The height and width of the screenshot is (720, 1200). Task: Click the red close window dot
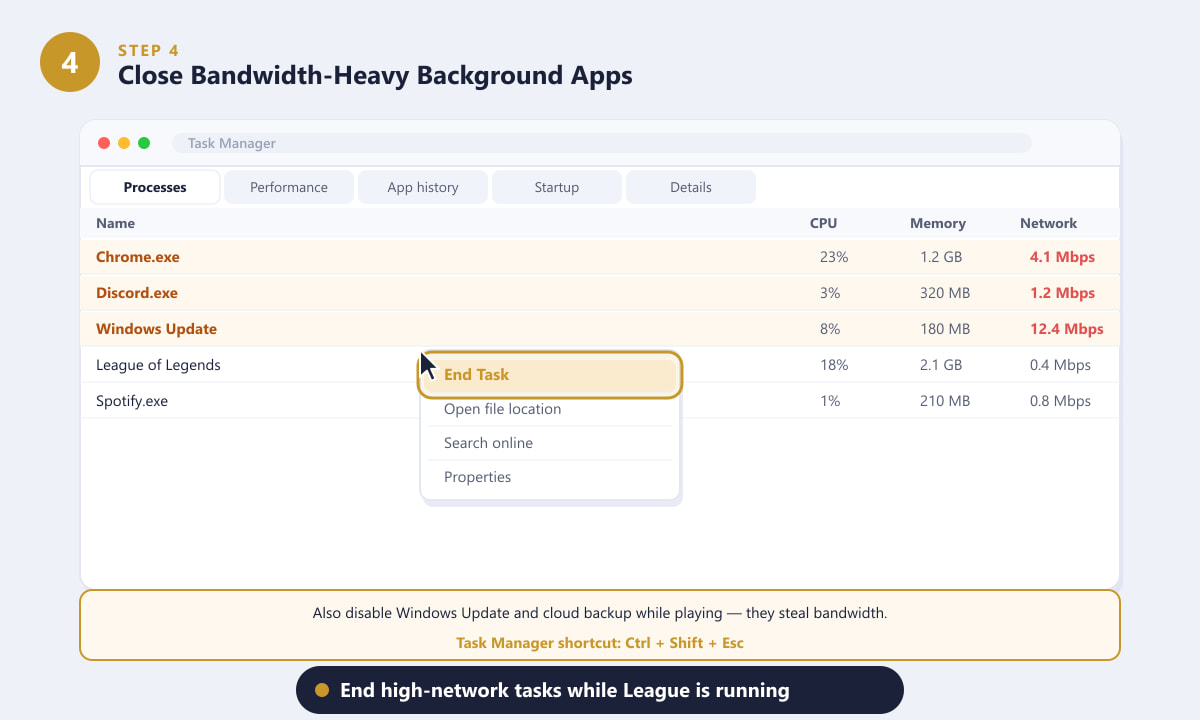(x=104, y=143)
